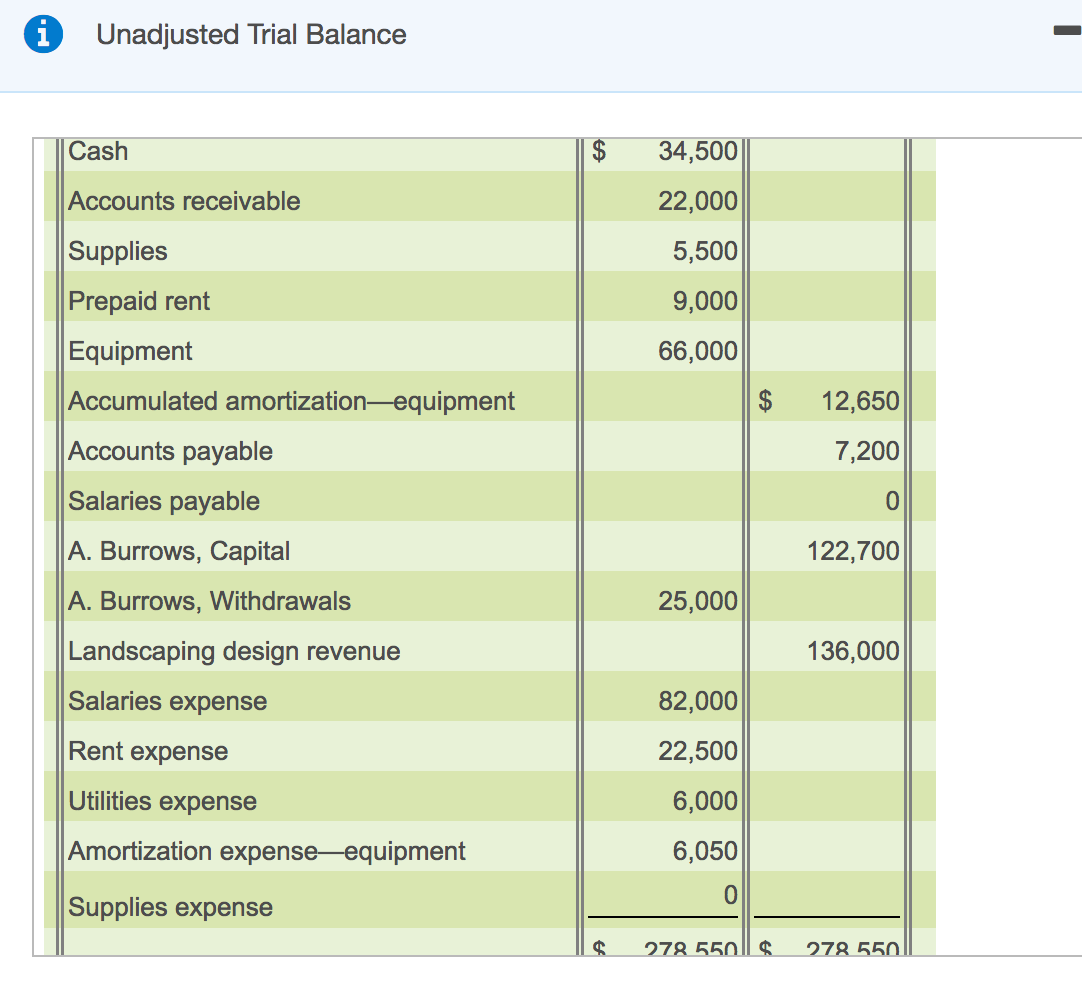Select the 'Supplies expense' label

pos(170,907)
